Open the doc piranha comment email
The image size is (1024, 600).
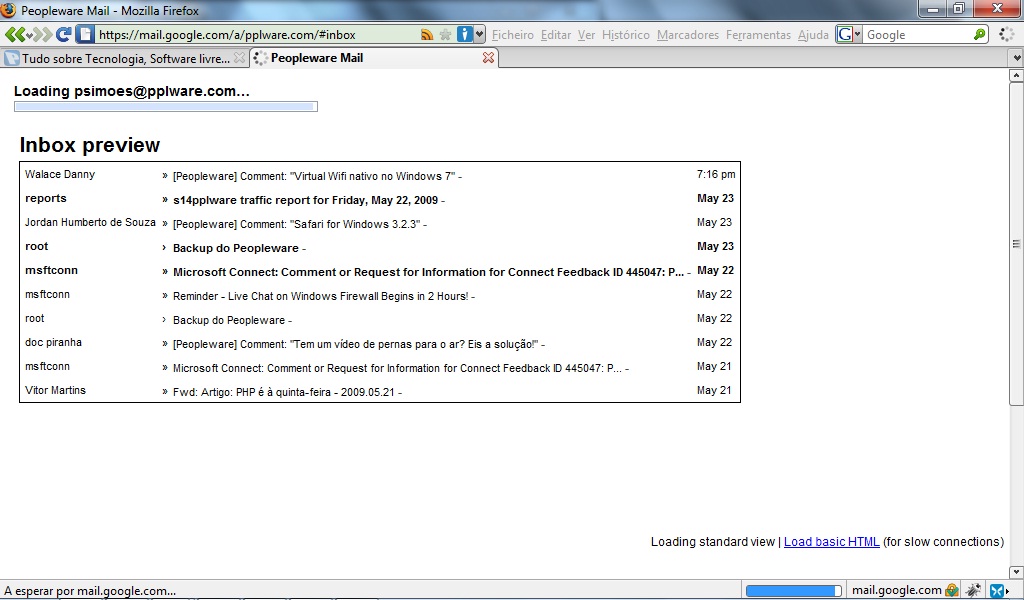[x=380, y=343]
